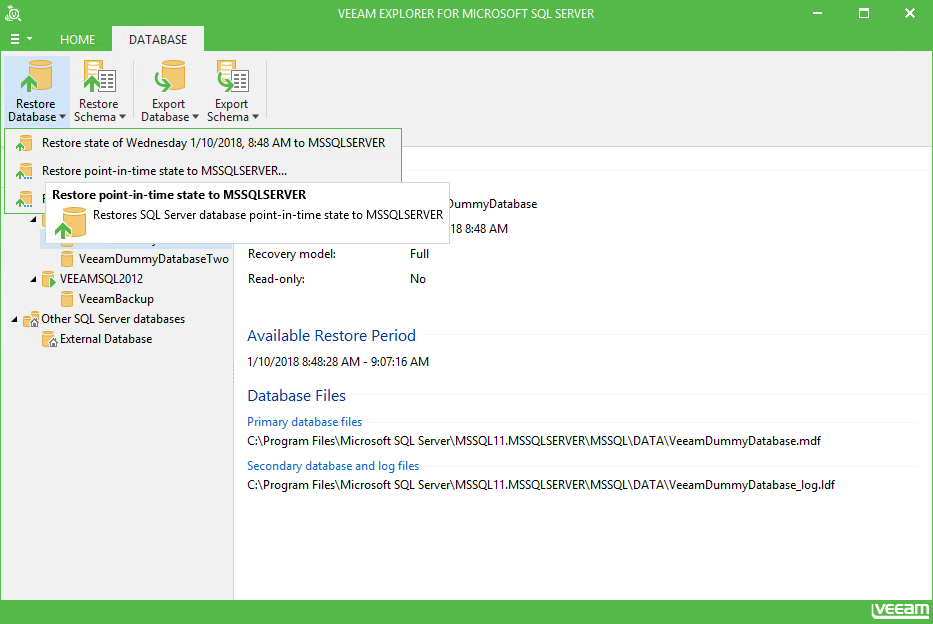Image resolution: width=933 pixels, height=624 pixels.
Task: Click icon beside Restore point-in-time state entry
Action: click(24, 171)
